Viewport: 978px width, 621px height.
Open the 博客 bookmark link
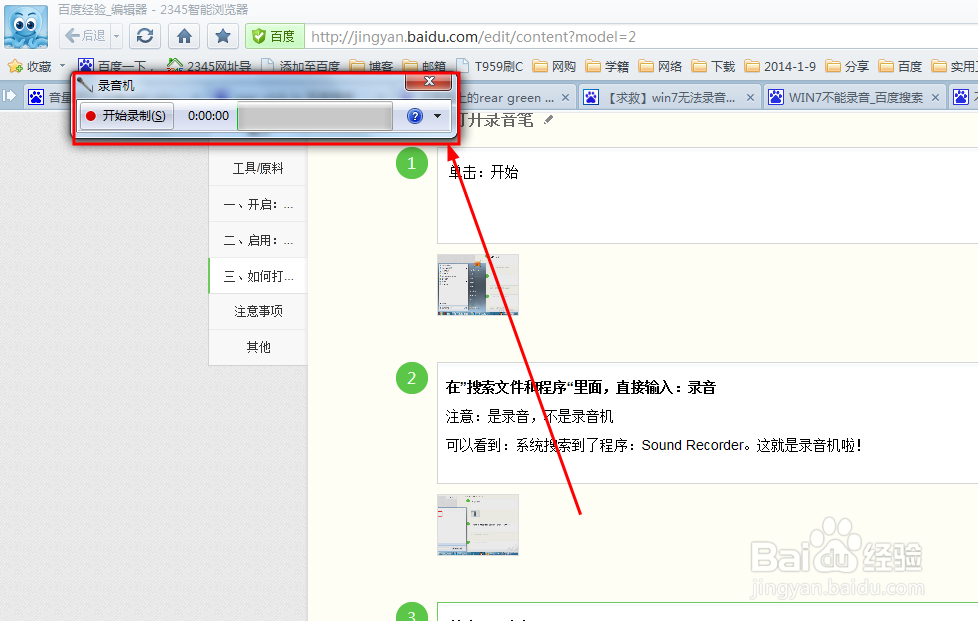click(379, 65)
